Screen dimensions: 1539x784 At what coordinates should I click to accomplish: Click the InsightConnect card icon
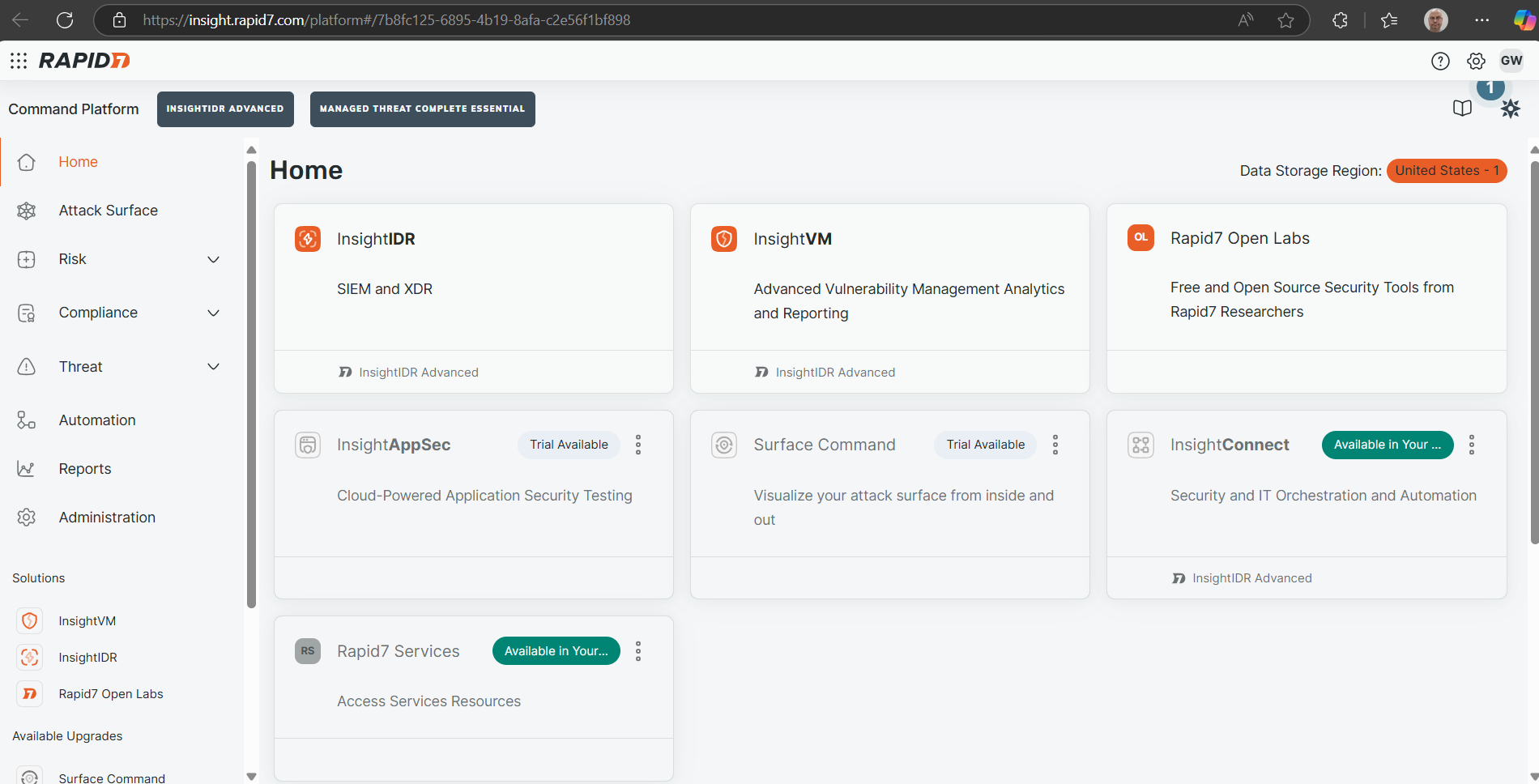(1141, 445)
